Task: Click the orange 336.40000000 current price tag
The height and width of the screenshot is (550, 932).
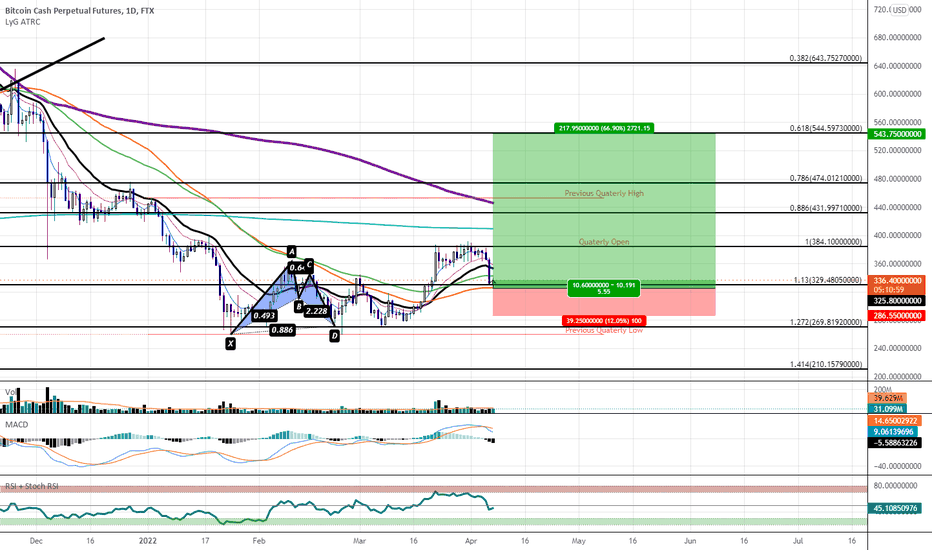Action: (x=898, y=280)
